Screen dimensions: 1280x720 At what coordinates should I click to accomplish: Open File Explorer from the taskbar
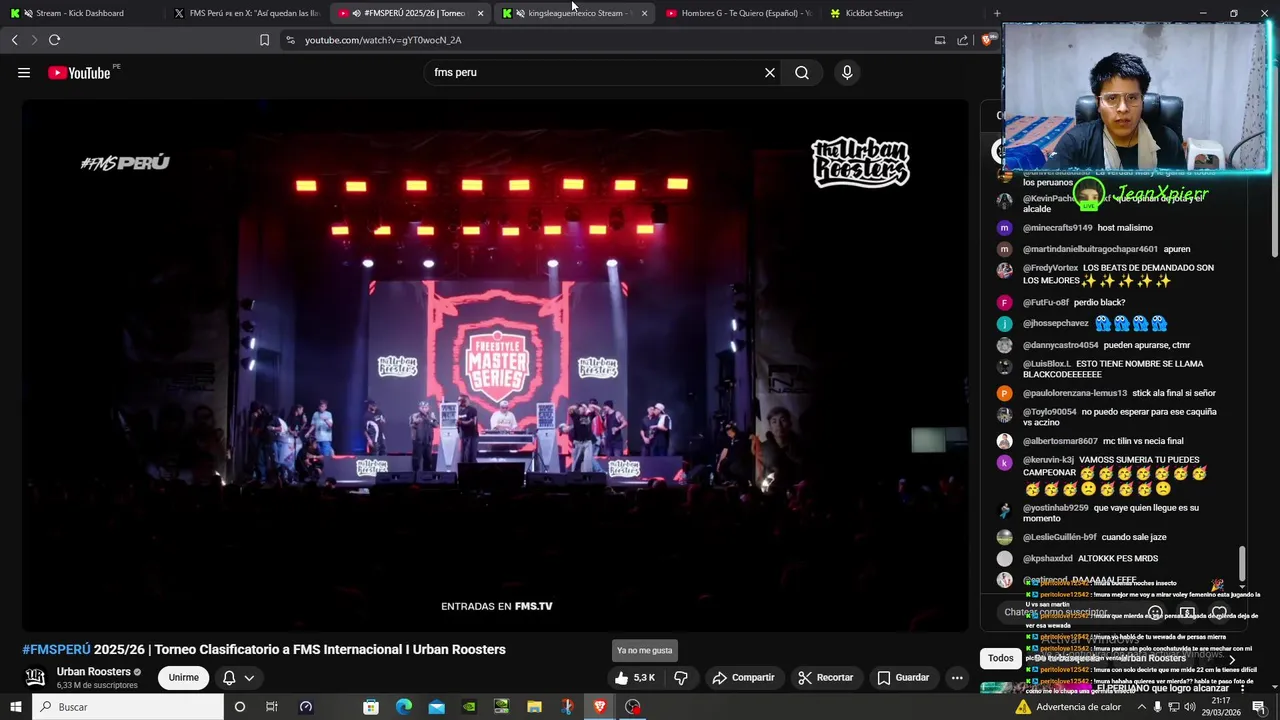pyautogui.click(x=534, y=707)
